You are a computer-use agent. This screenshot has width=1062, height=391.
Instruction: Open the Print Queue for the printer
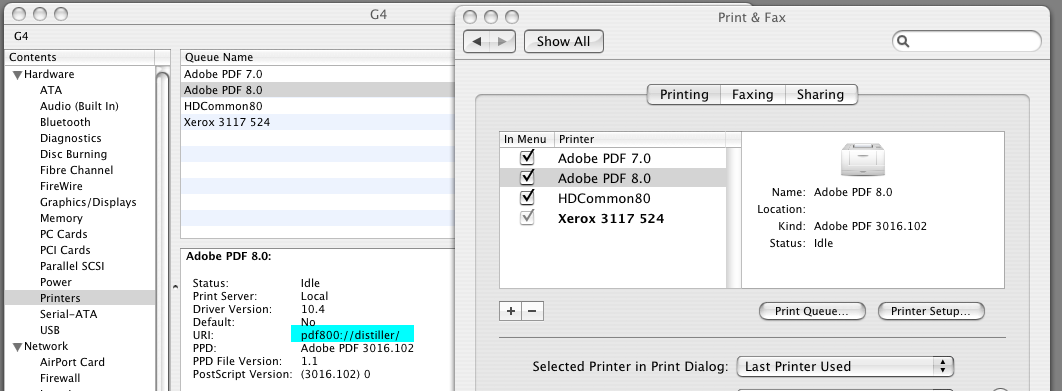tap(811, 311)
